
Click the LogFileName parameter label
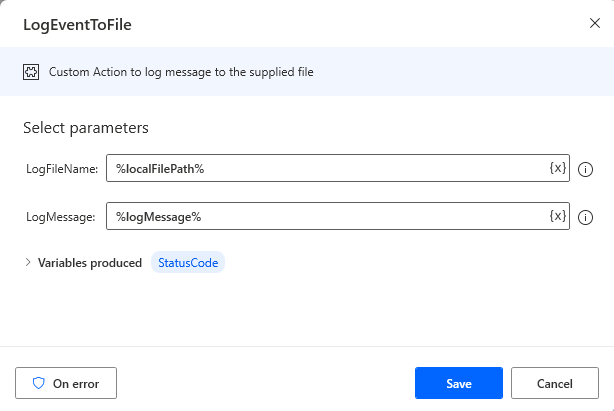click(62, 169)
